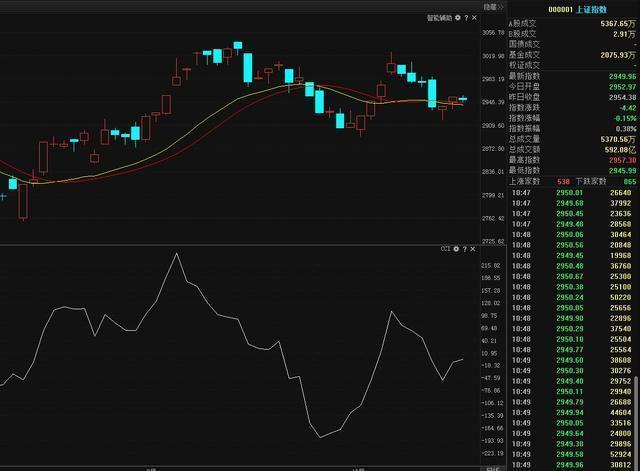
Task: Close the CCI indicator panel
Action: [x=473, y=248]
